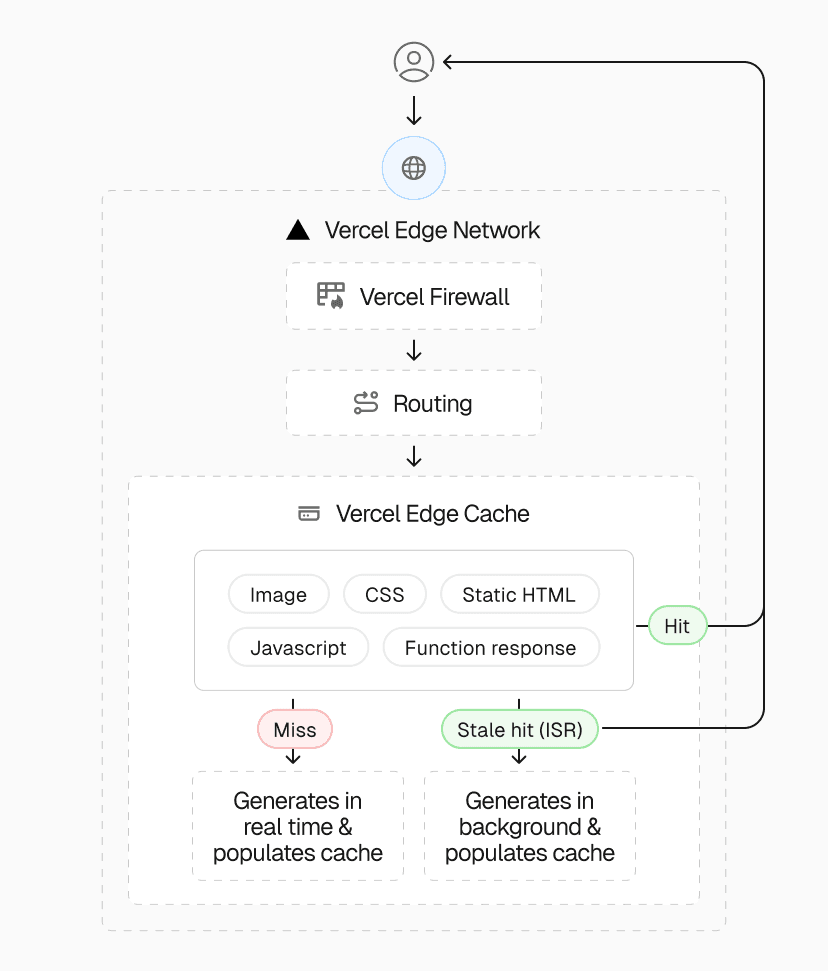Image resolution: width=828 pixels, height=972 pixels.
Task: Click the Javascript pill
Action: point(298,648)
